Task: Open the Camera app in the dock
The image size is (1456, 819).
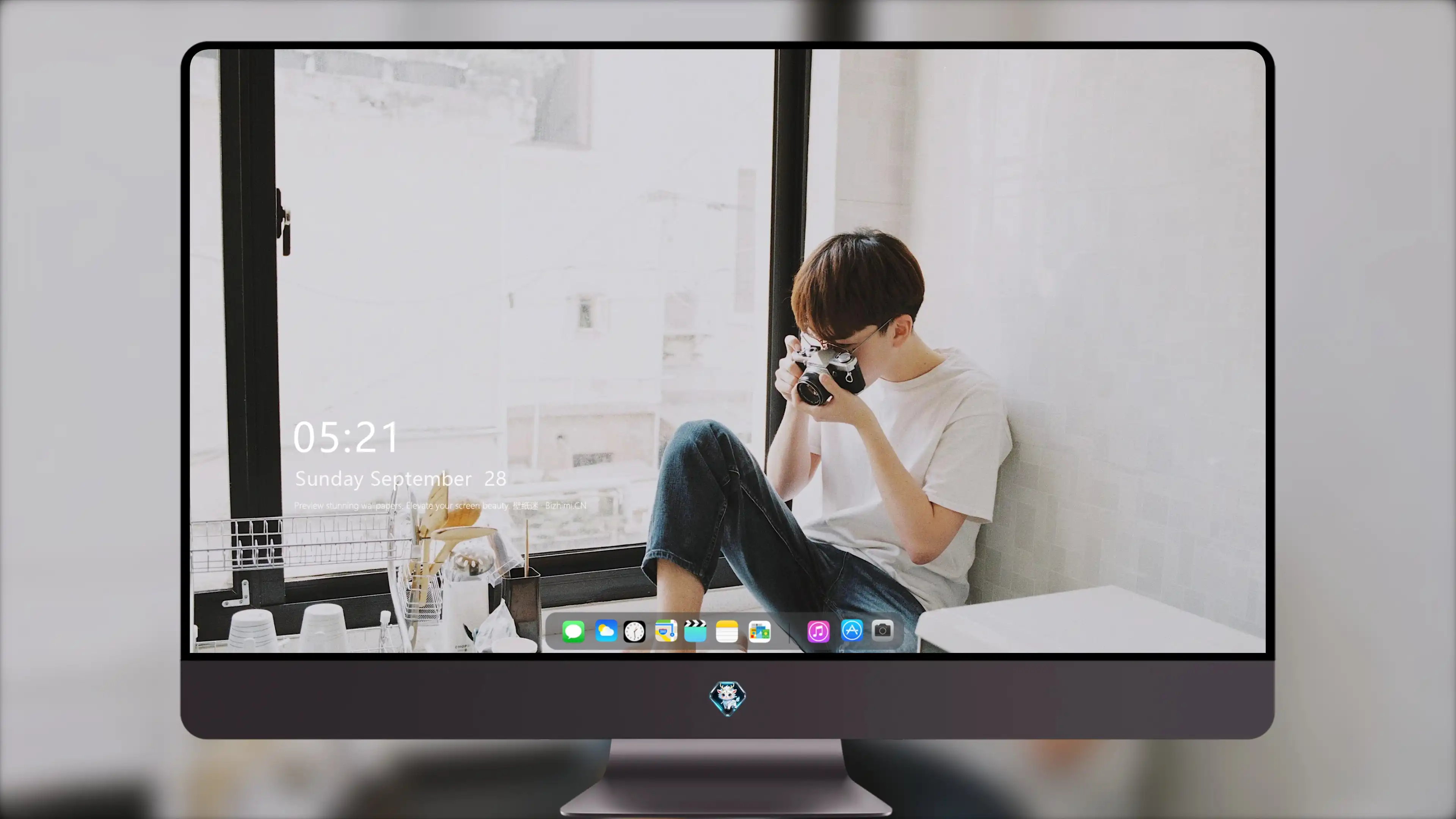Action: 882,630
